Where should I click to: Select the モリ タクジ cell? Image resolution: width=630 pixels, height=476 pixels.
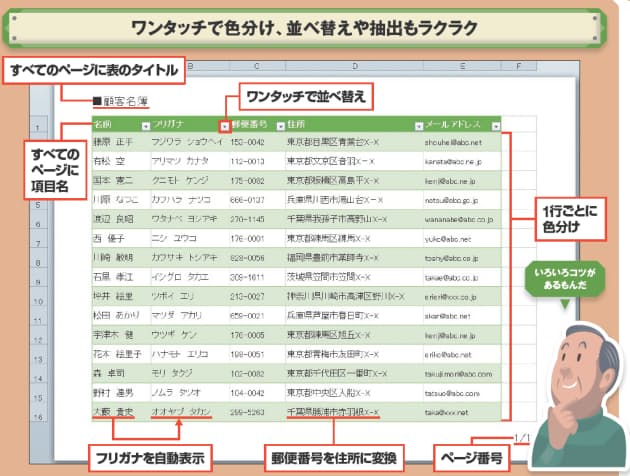[190, 373]
